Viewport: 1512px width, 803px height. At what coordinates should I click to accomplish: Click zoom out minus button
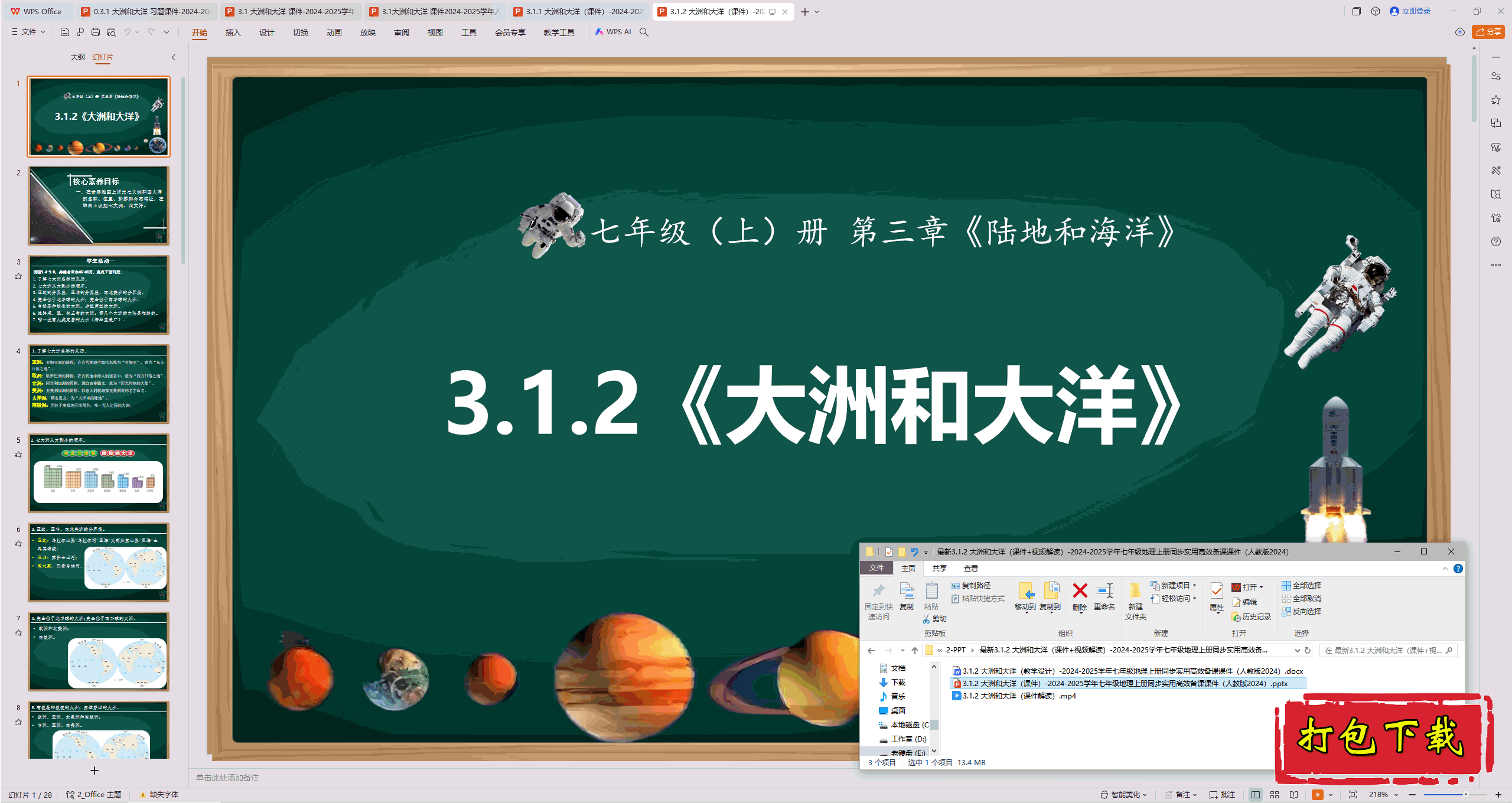(x=1412, y=795)
